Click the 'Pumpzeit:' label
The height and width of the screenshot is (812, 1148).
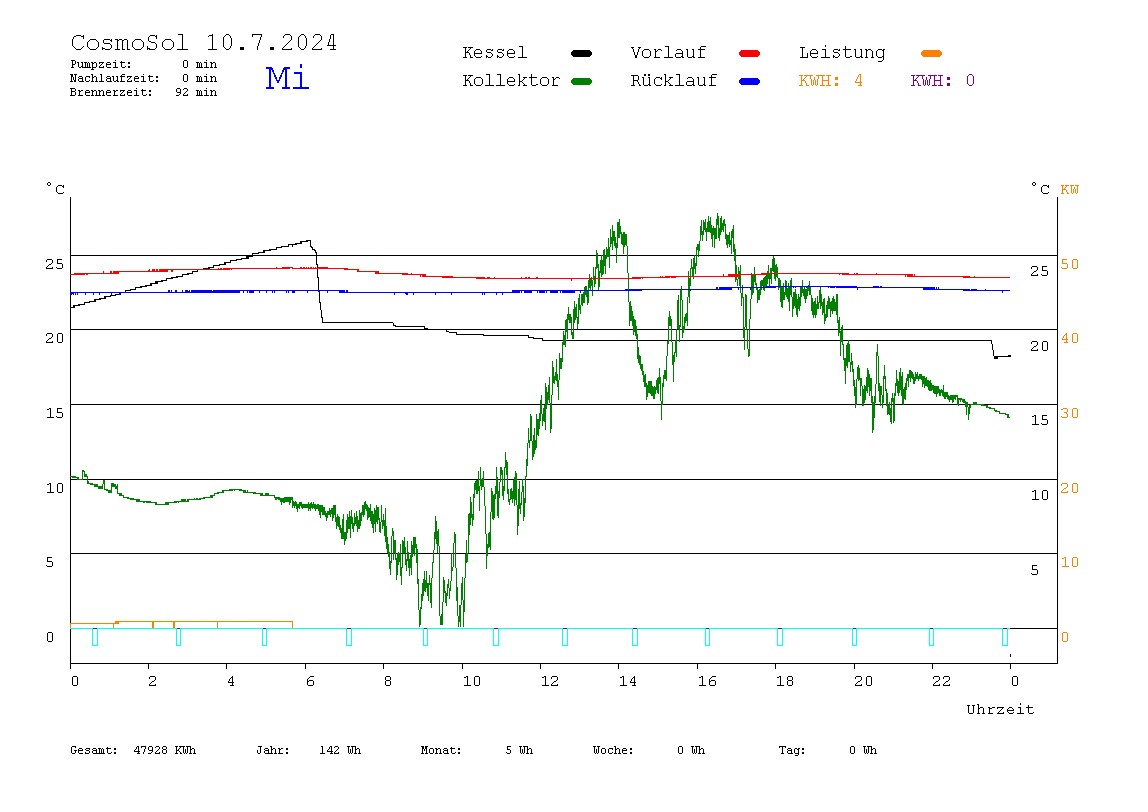[101, 64]
